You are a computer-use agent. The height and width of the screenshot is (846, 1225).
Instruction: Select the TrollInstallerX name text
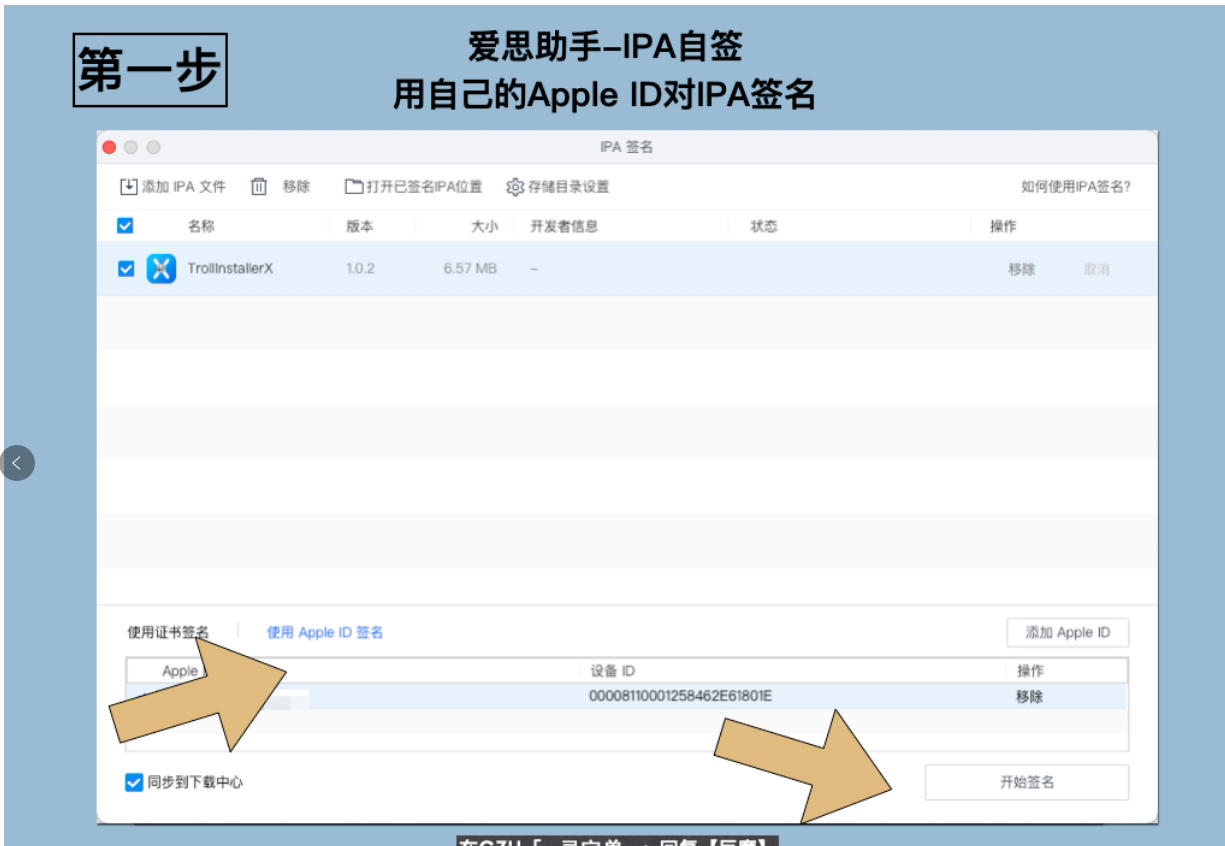[230, 269]
